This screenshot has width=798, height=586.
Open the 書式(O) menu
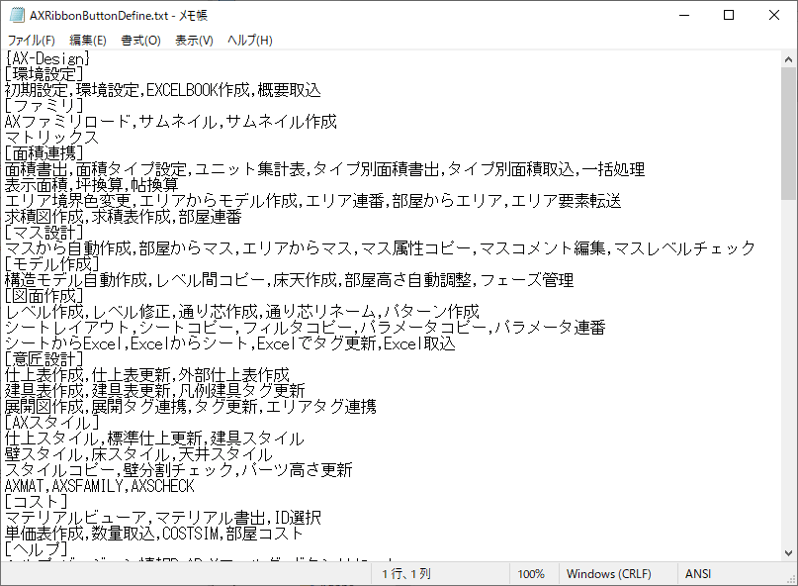click(140, 40)
